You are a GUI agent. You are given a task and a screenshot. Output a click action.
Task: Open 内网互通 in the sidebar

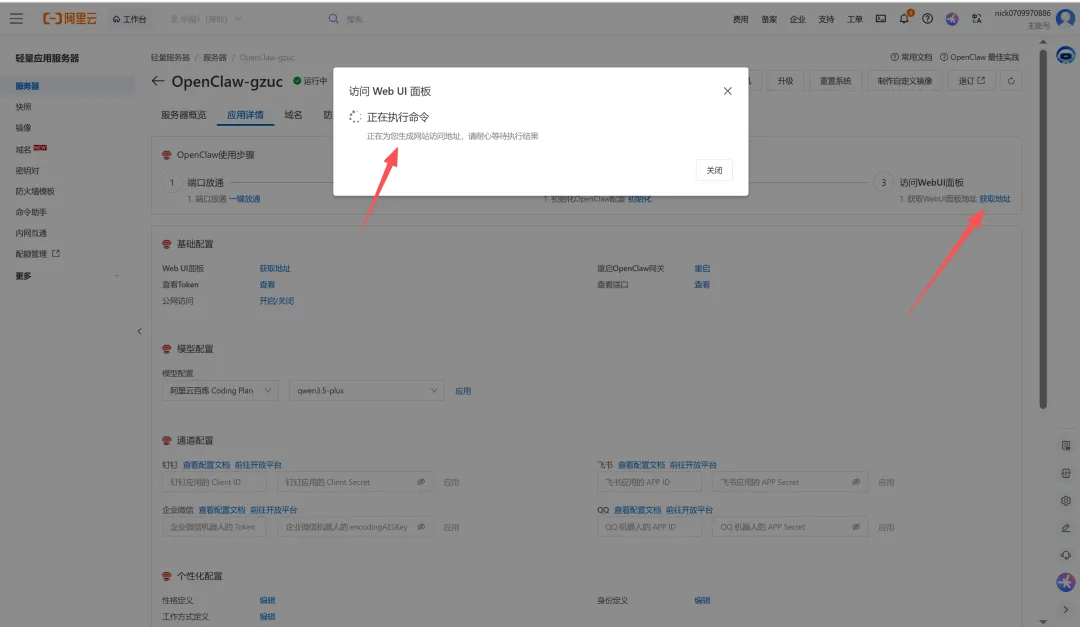(31, 233)
